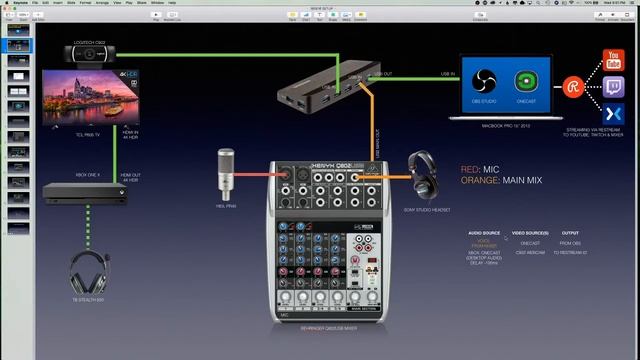The image size is (640, 360).
Task: Add a comment with the Comment icon
Action: point(360,16)
